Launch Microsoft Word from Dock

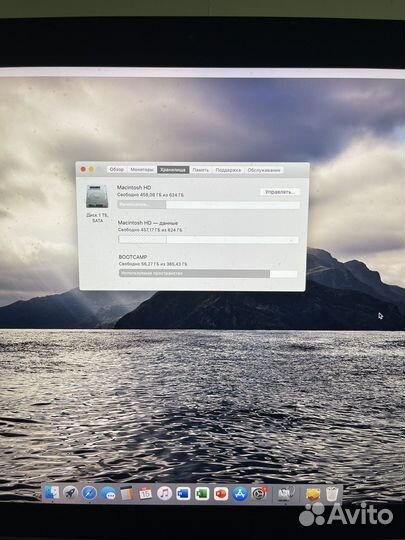click(x=183, y=494)
